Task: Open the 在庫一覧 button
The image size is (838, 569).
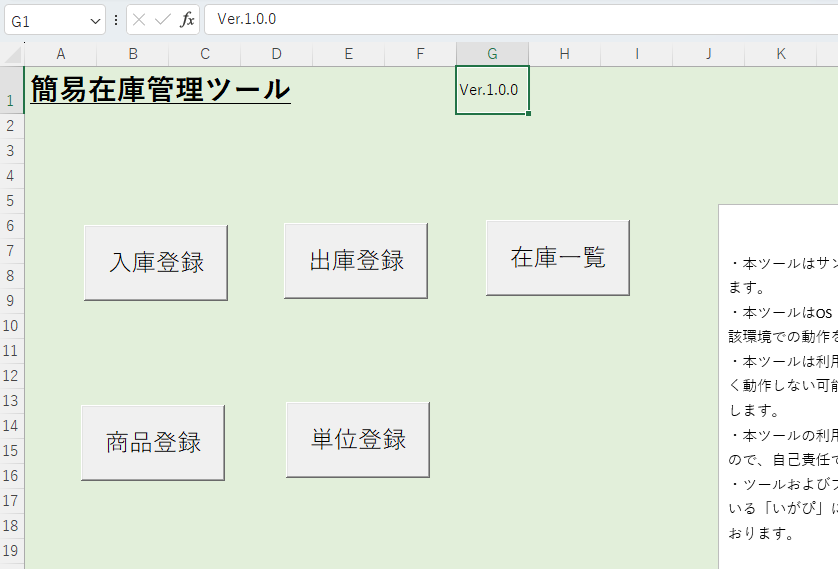Action: 557,258
